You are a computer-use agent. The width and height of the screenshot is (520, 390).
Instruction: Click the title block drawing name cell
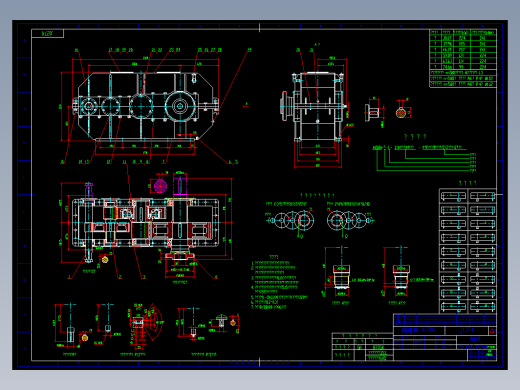[x=419, y=330]
